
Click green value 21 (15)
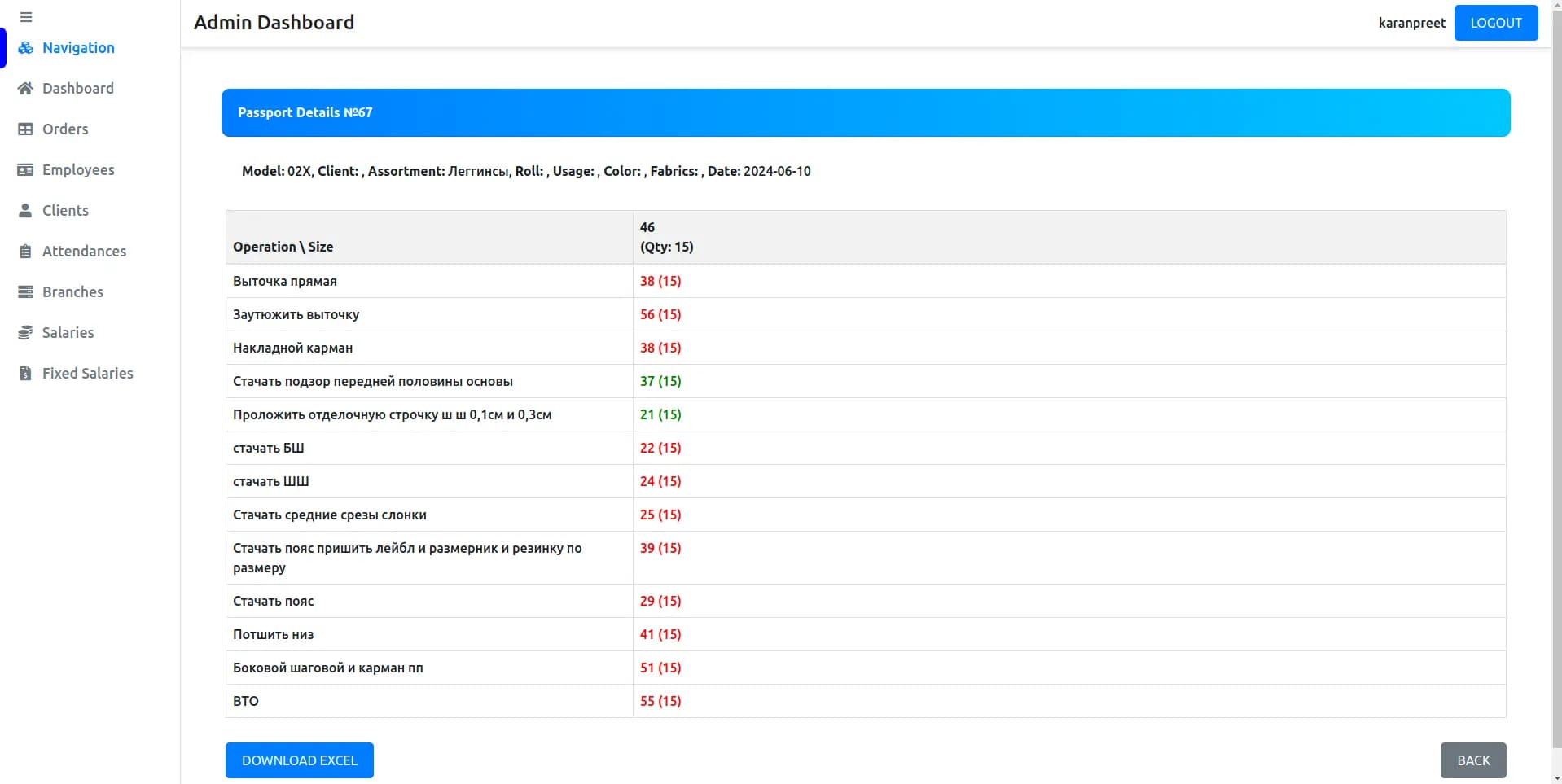coord(660,414)
